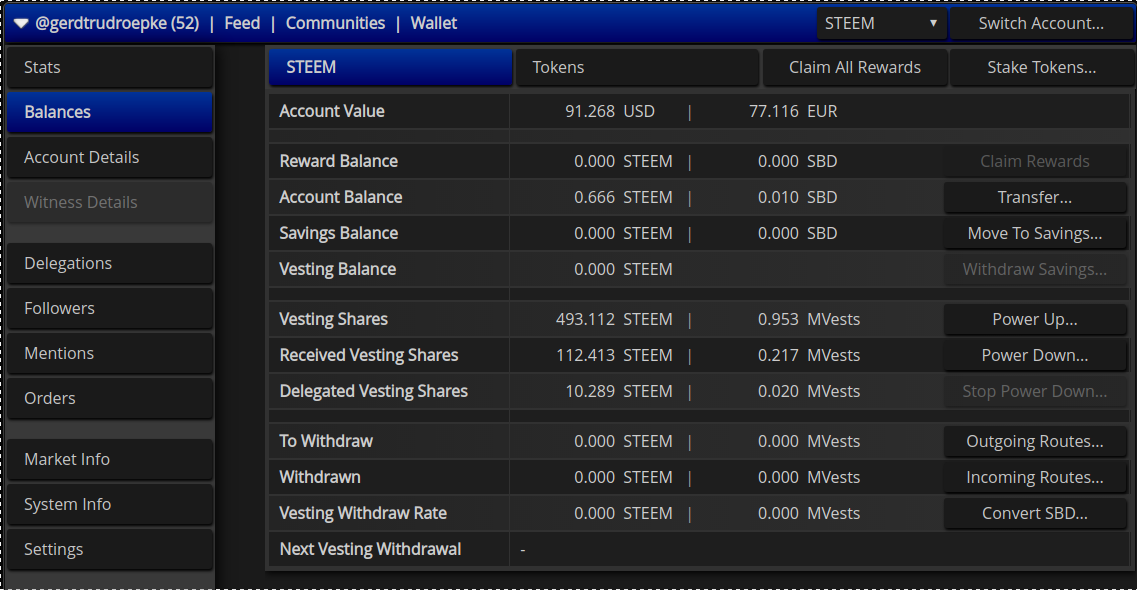Select the Stats sidebar item
This screenshot has height=590, width=1137.
110,67
